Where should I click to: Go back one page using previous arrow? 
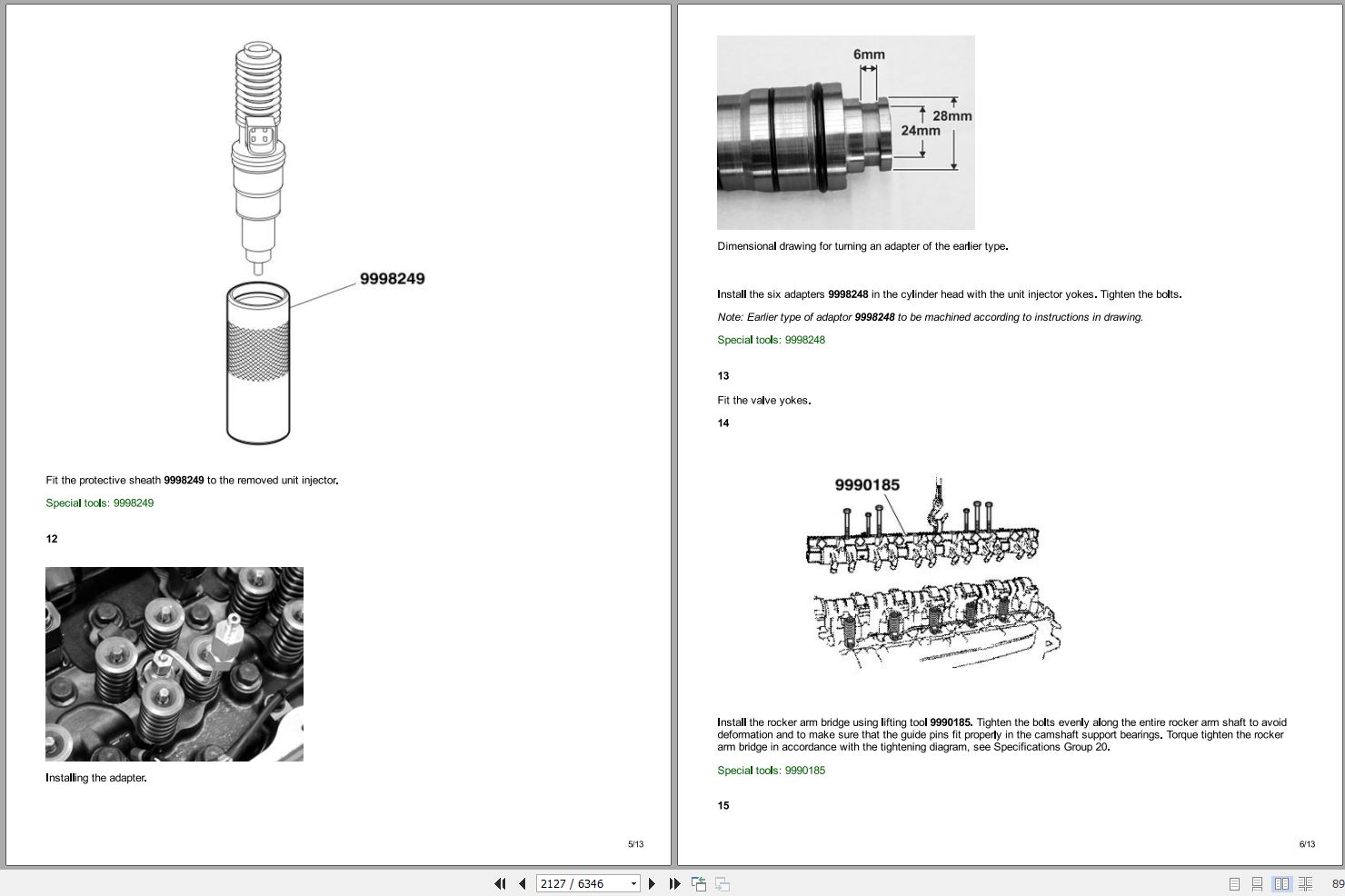coord(521,883)
